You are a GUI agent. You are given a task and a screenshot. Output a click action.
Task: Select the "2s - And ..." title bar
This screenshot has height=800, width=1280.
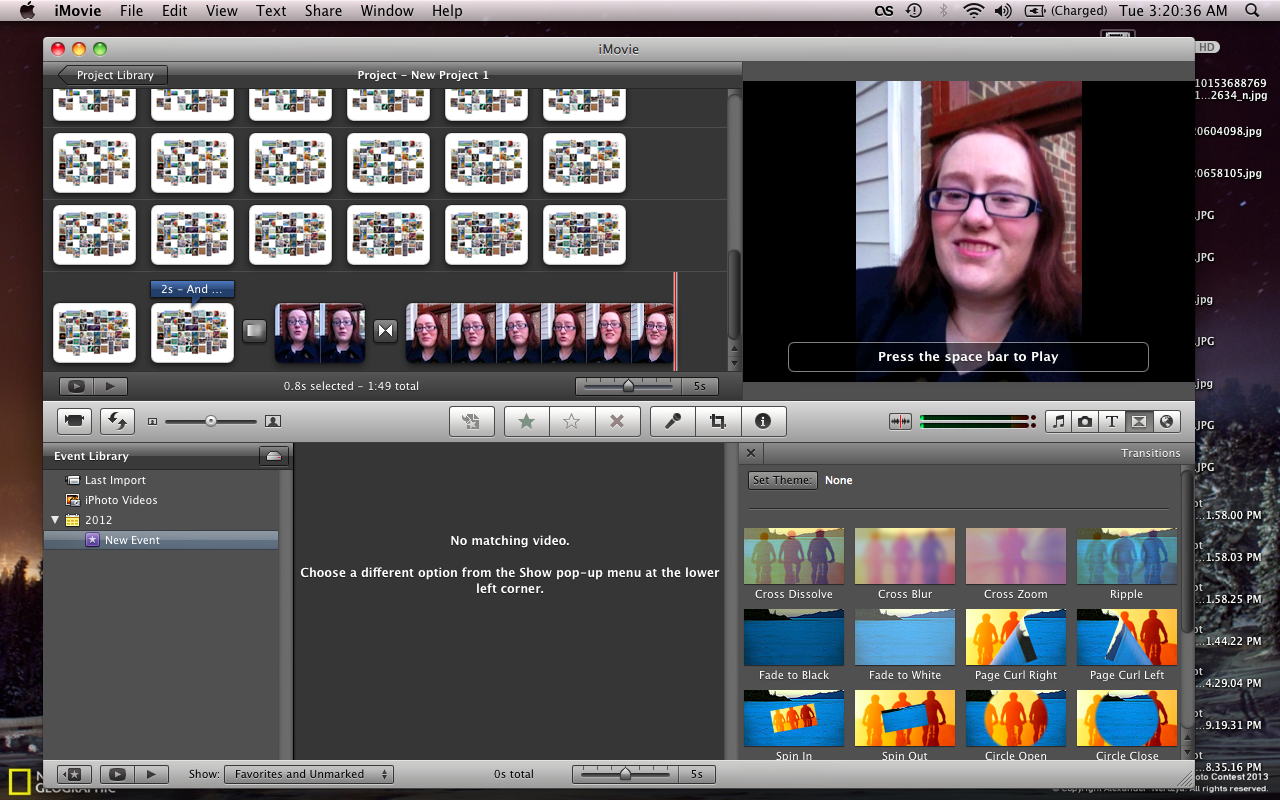tap(193, 289)
